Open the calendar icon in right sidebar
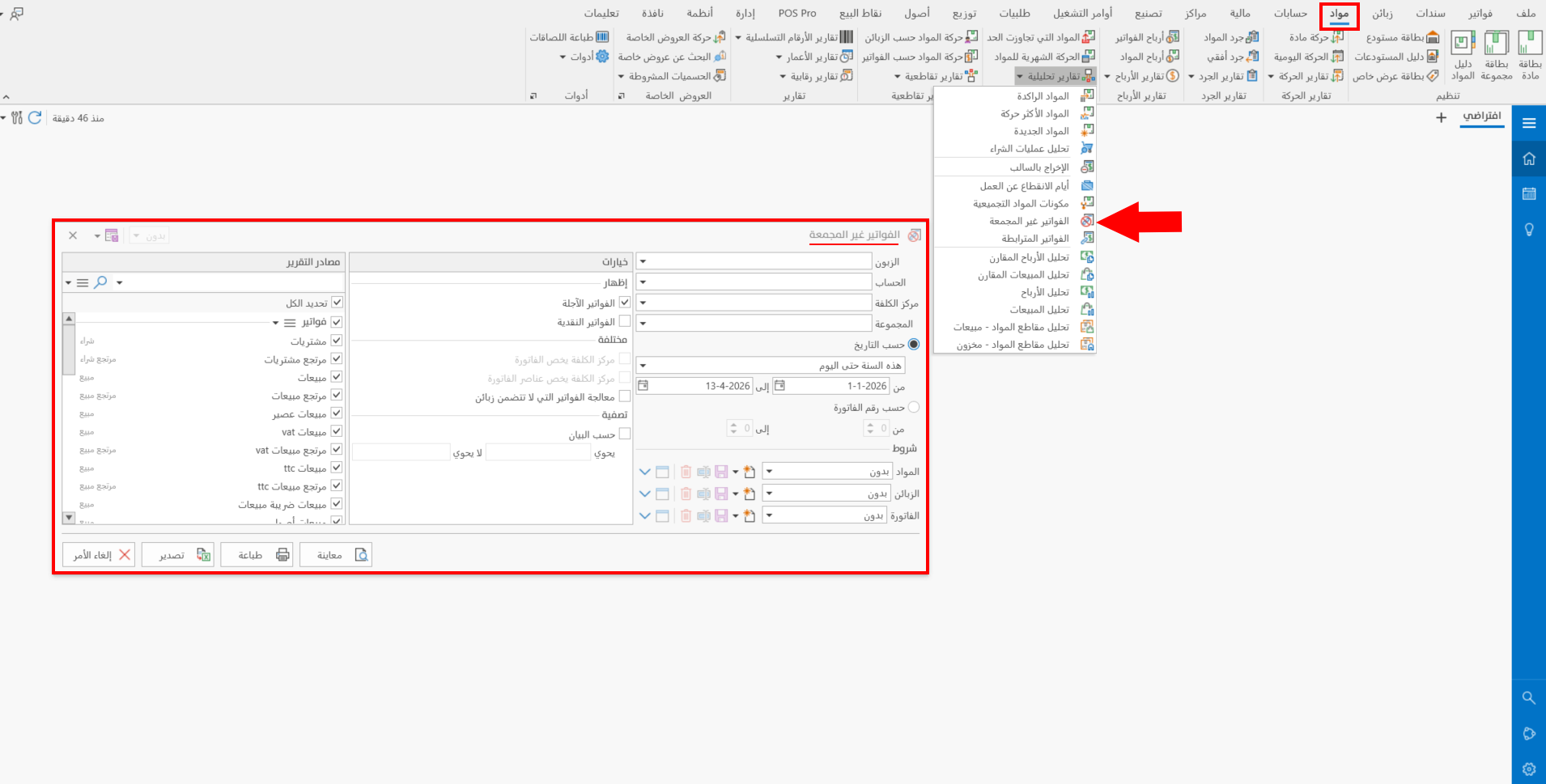1546x784 pixels. pos(1529,194)
